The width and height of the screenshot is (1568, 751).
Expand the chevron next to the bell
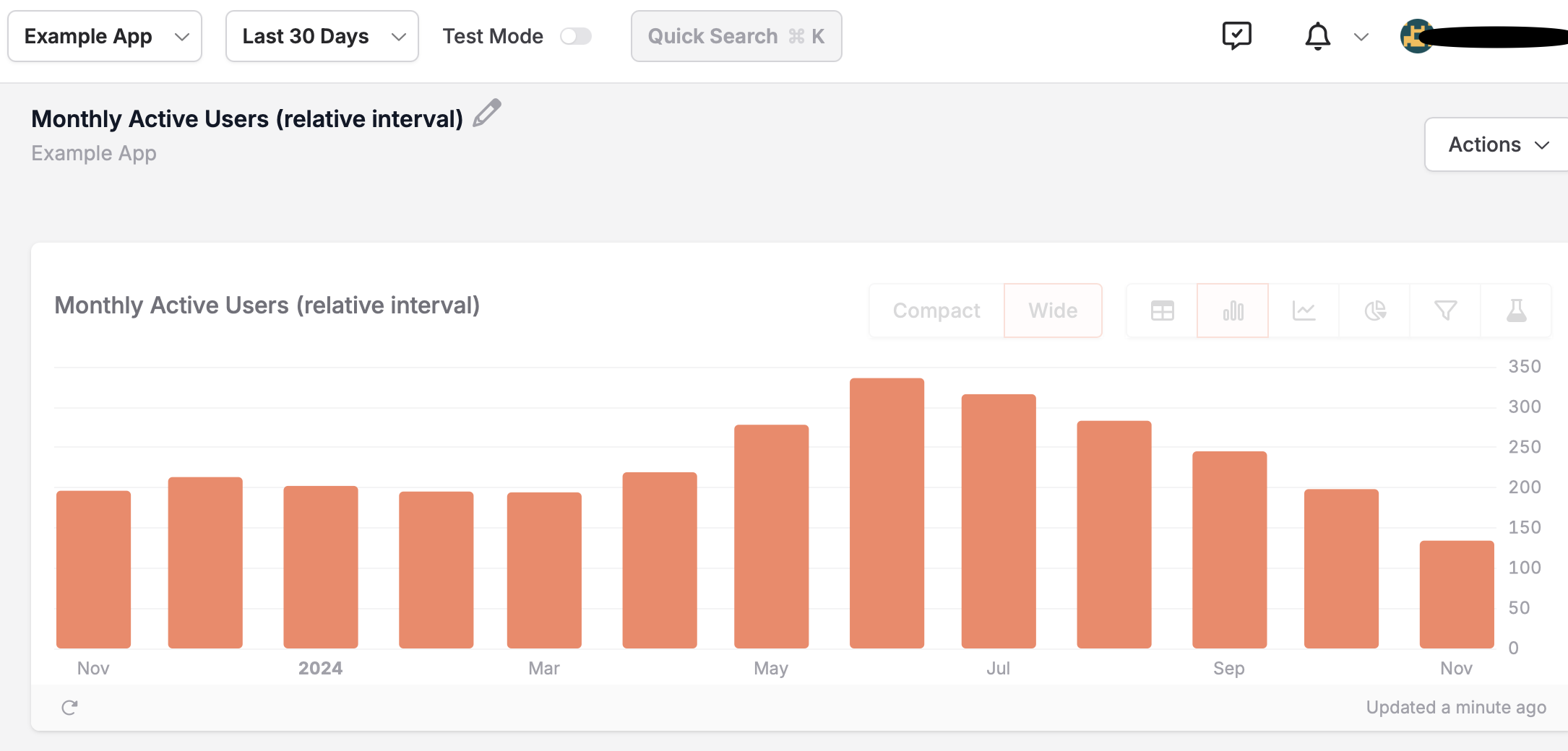1361,37
